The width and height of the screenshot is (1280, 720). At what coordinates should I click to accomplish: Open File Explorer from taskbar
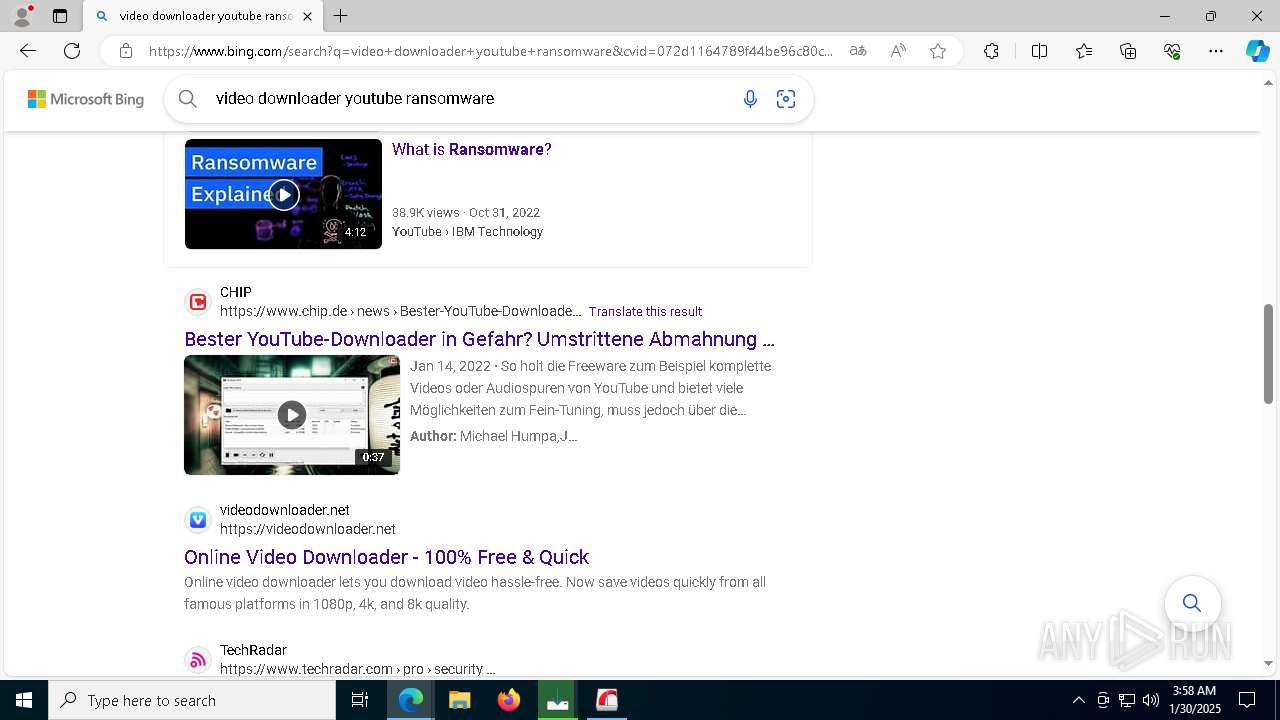point(459,700)
